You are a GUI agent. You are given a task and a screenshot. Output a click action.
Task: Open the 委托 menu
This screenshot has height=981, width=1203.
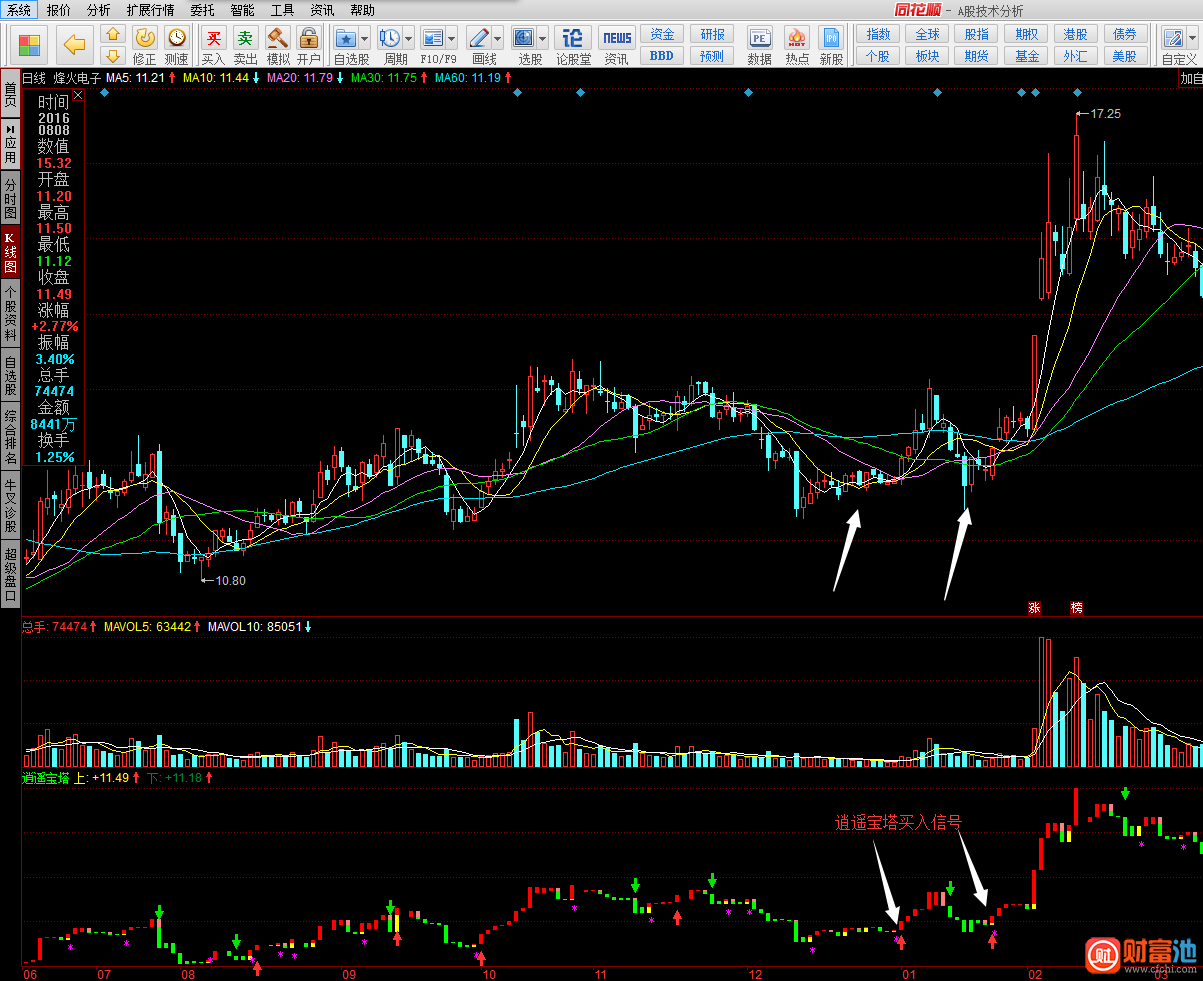pos(202,10)
